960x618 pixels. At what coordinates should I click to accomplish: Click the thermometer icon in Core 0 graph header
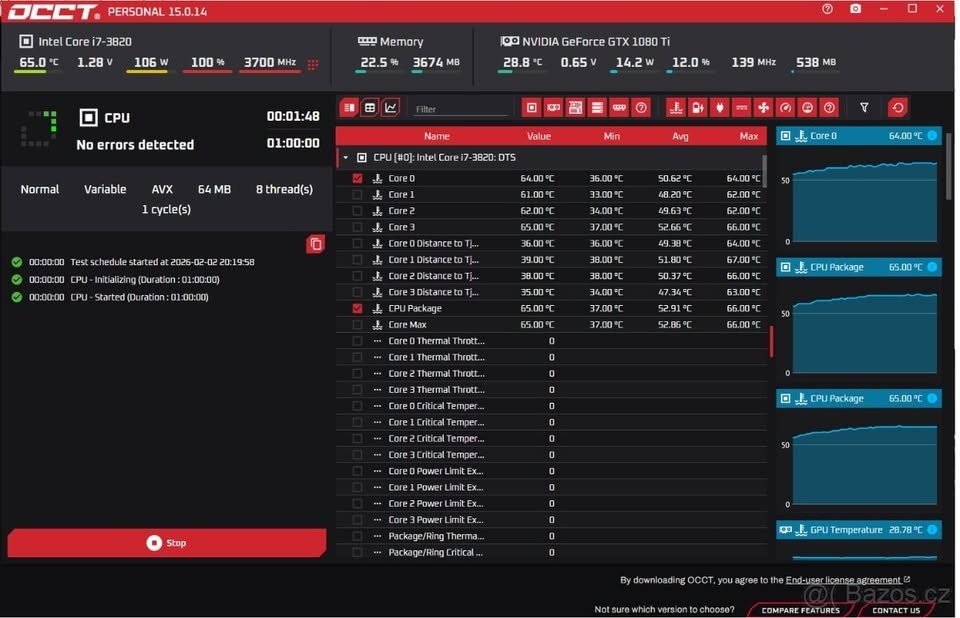[801, 136]
